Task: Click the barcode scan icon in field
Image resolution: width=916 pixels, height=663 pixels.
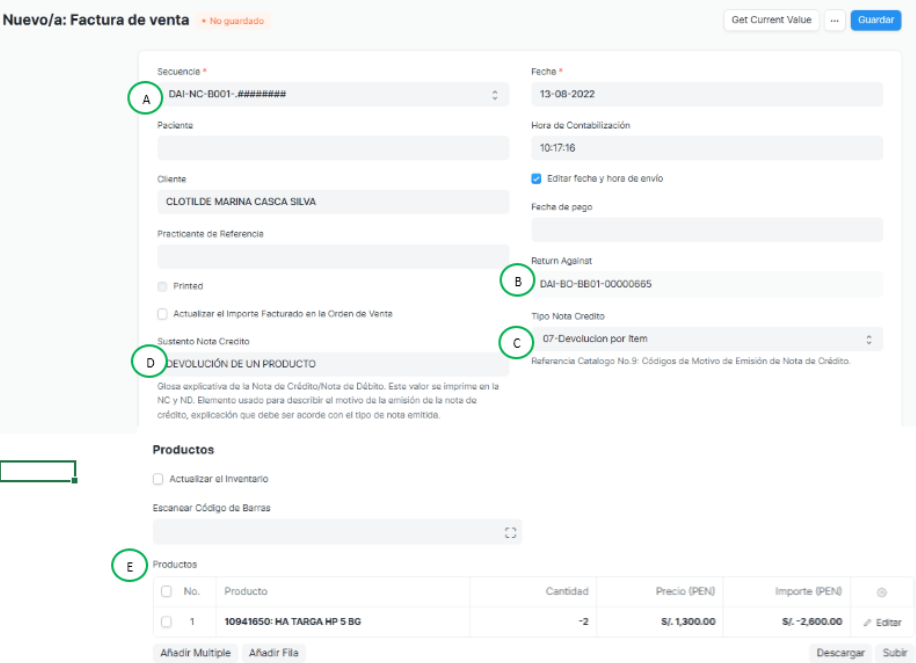Action: point(511,533)
